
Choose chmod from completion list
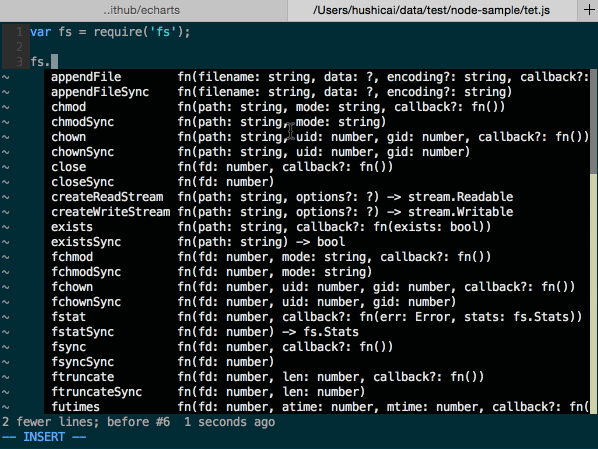point(317,107)
